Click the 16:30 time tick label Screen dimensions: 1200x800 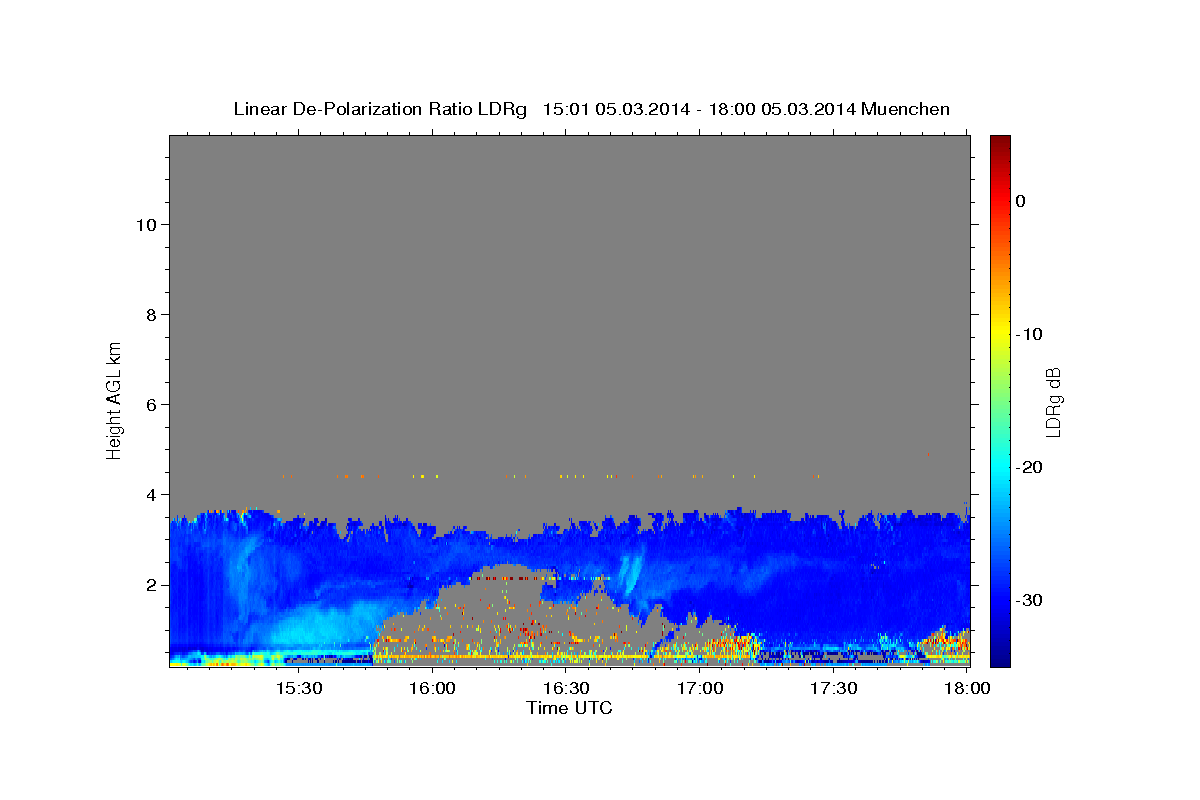(565, 689)
